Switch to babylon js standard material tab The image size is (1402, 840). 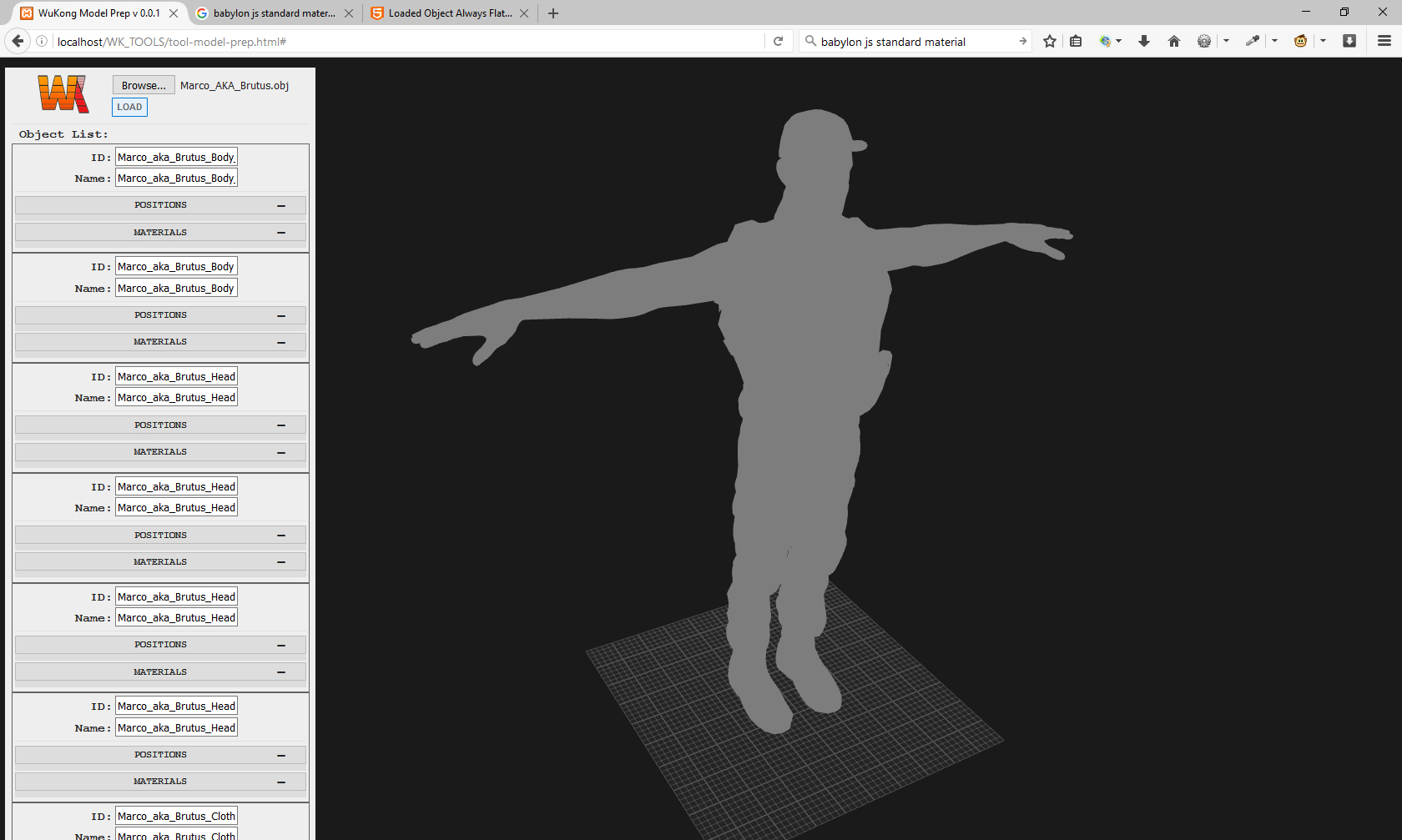[x=275, y=13]
